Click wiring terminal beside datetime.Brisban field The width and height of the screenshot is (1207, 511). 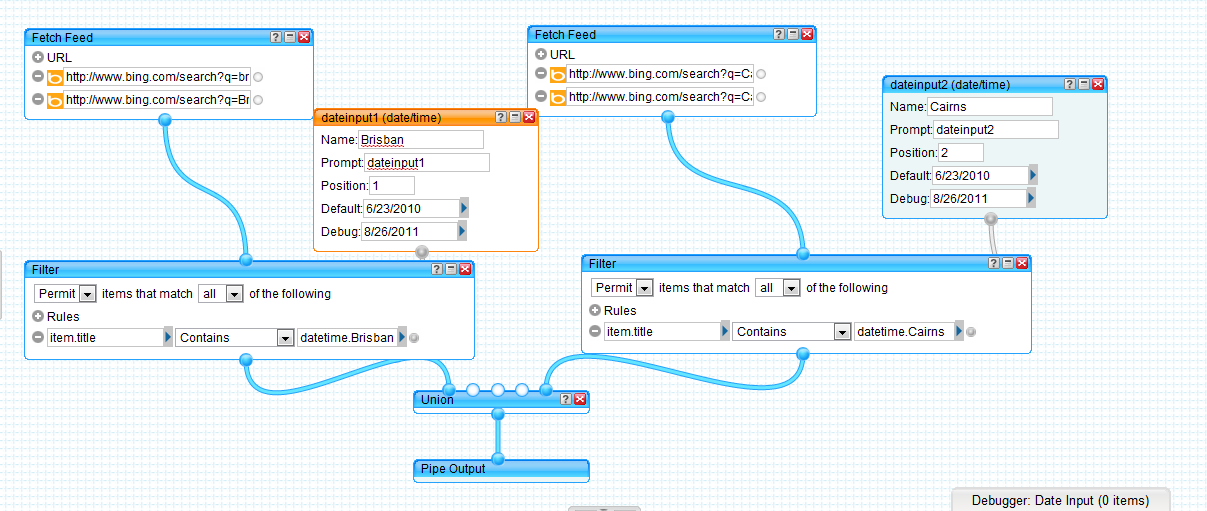pos(414,338)
